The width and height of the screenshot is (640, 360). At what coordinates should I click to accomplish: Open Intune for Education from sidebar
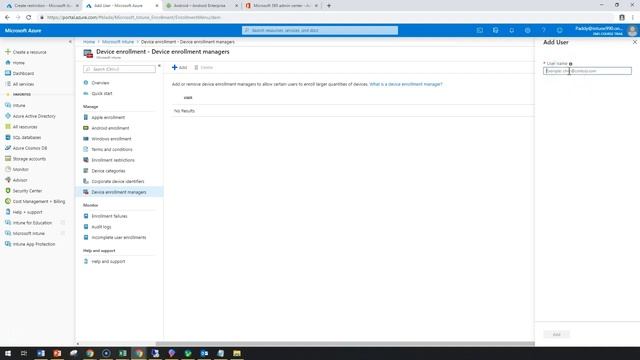point(32,223)
